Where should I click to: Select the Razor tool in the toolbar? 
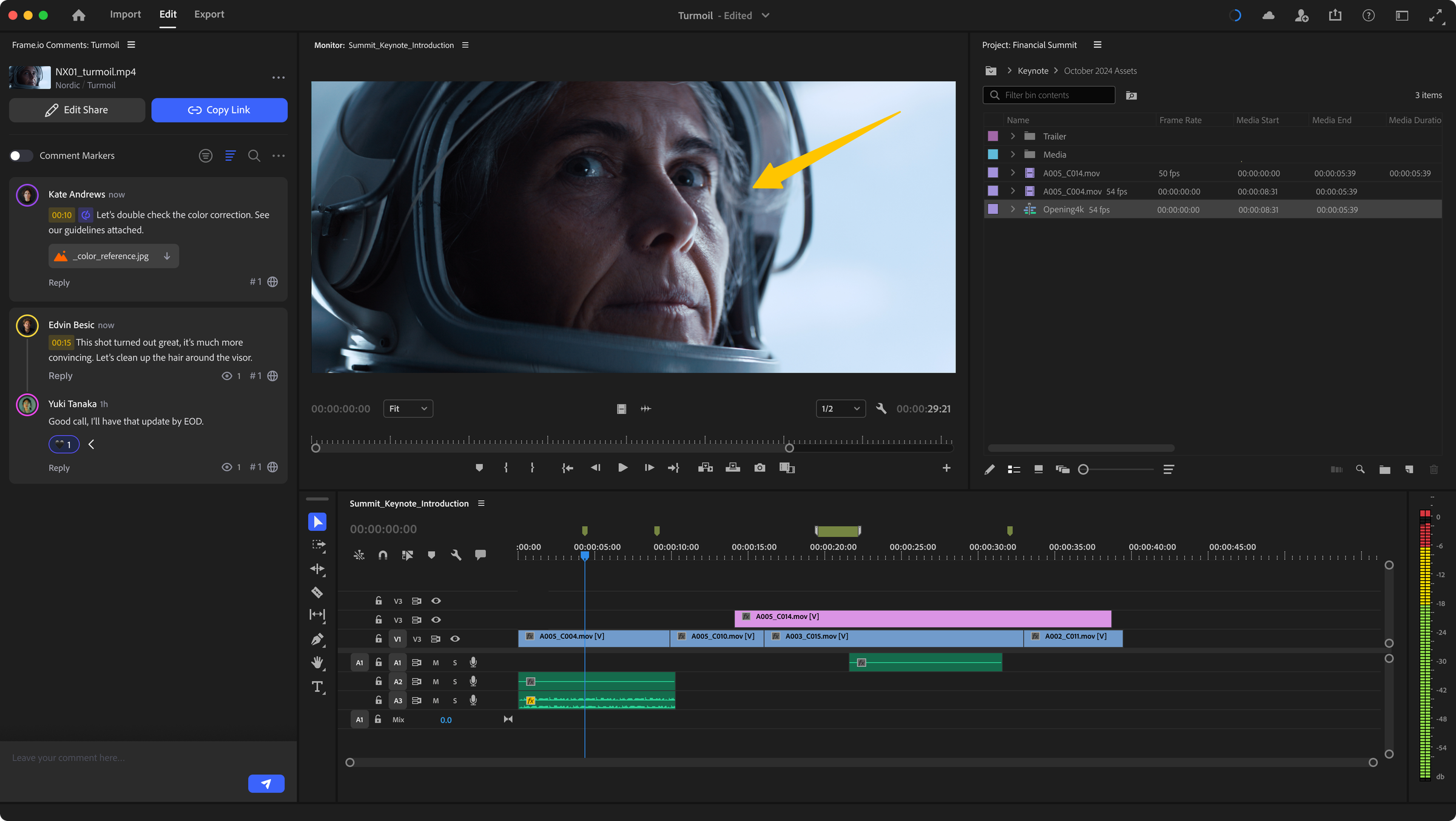317,592
